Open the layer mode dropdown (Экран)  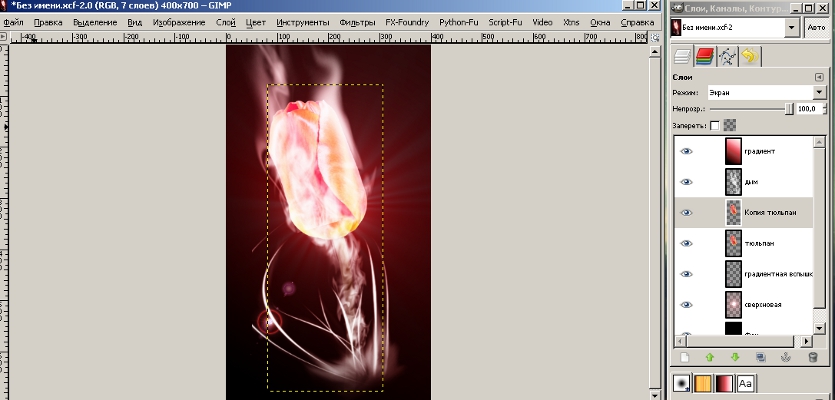767,92
